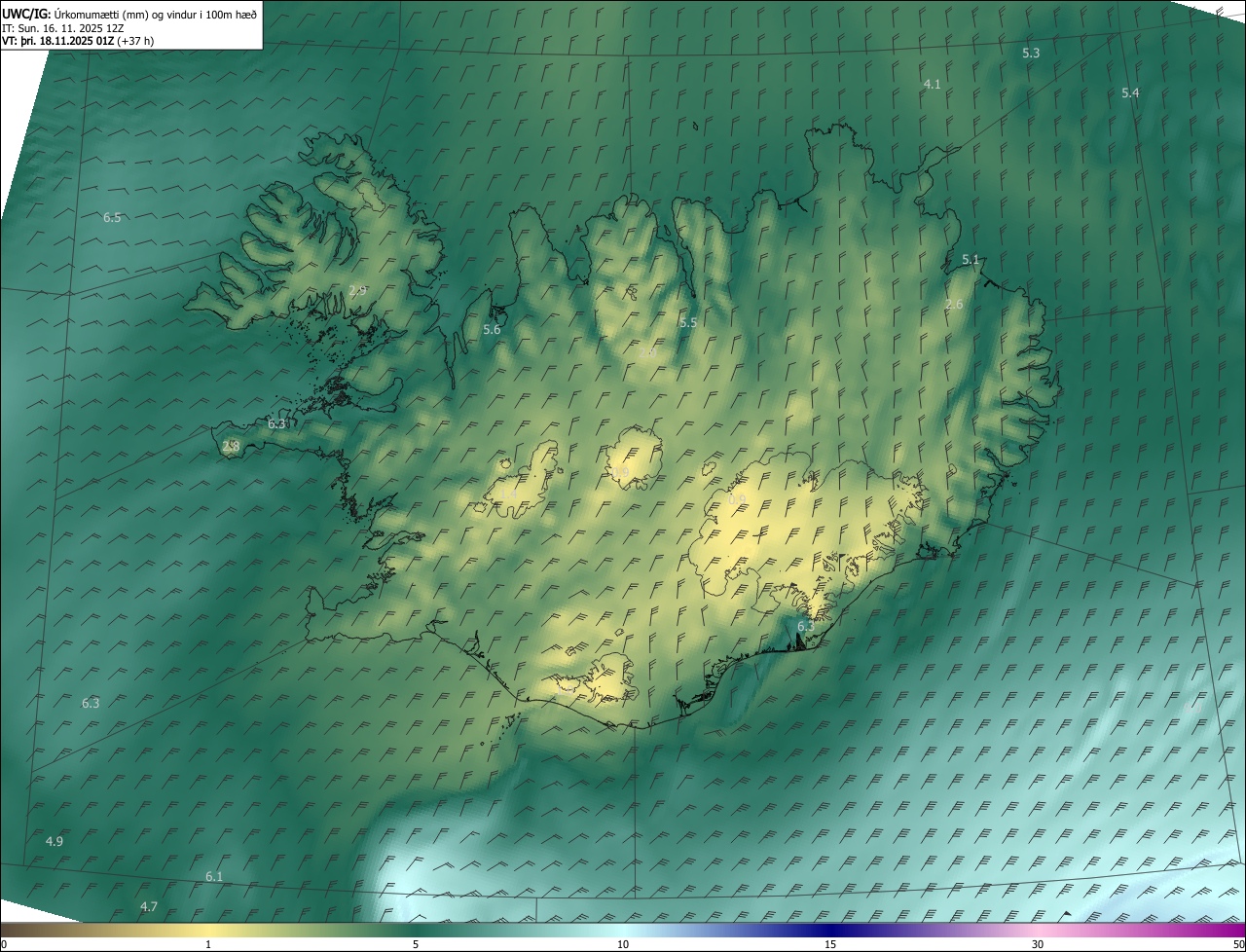Click the colorbar tick label 30
The width and height of the screenshot is (1246, 952).
pos(1038,944)
